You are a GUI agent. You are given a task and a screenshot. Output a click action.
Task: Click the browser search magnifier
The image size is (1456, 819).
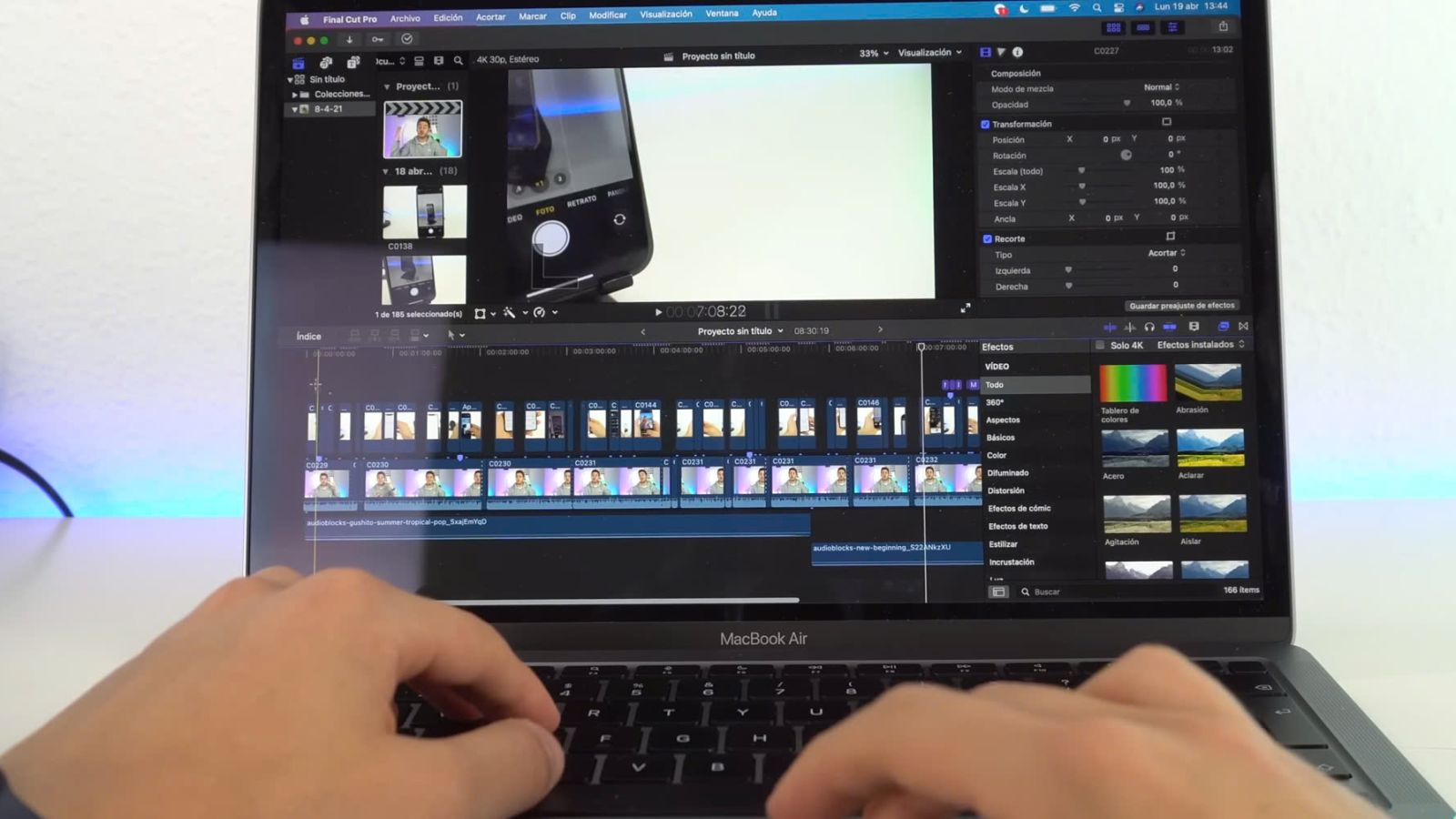[458, 61]
